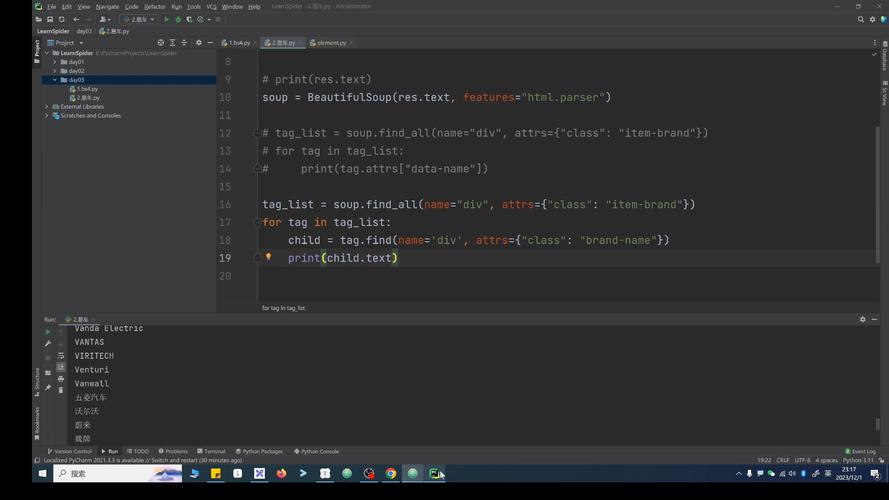Open Run panel settings gear
Viewport: 889px width, 500px height.
[x=862, y=319]
